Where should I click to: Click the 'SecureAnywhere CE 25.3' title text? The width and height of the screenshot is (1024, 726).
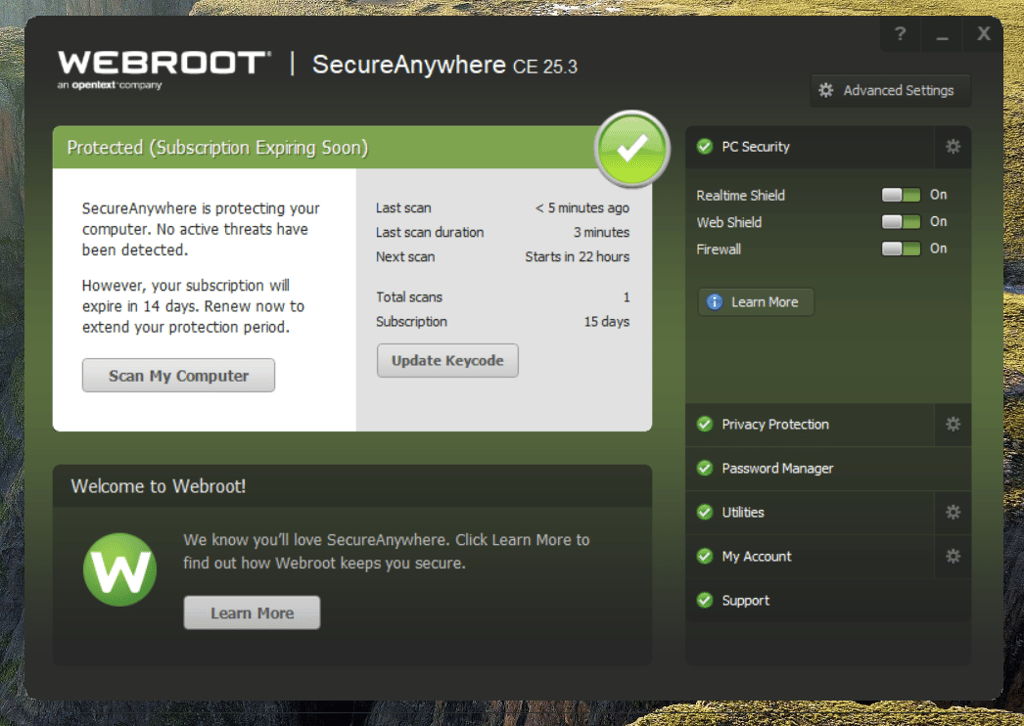(445, 65)
